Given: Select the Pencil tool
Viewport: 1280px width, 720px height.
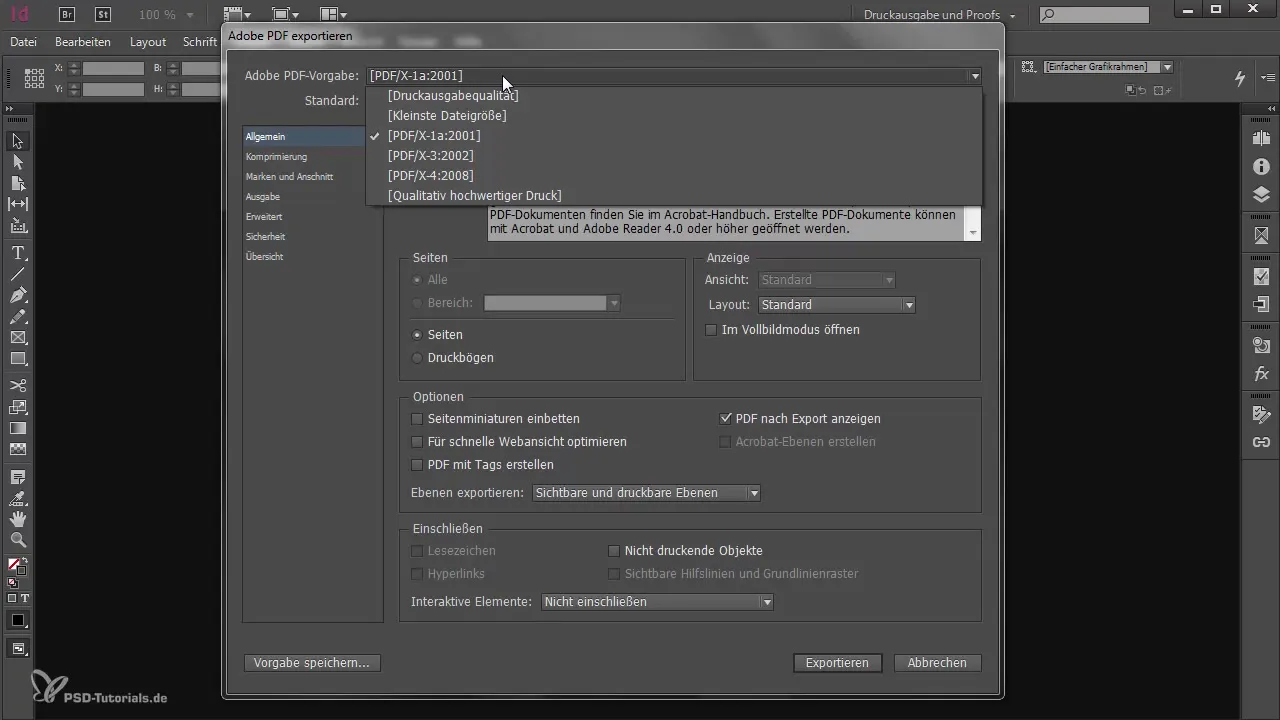Looking at the screenshot, I should click(18, 316).
